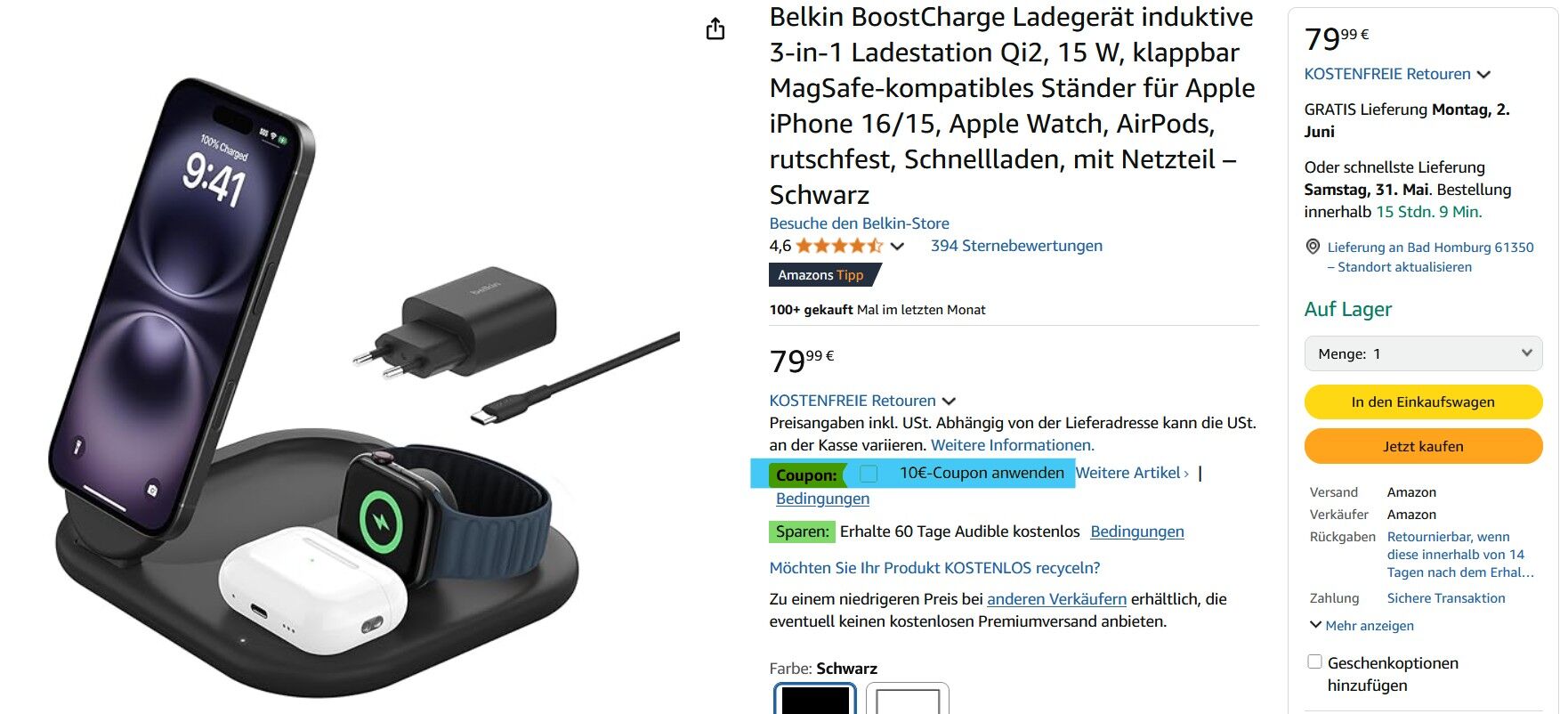Viewport: 1568px width, 714px height.
Task: Select the black color swatch
Action: [x=815, y=700]
